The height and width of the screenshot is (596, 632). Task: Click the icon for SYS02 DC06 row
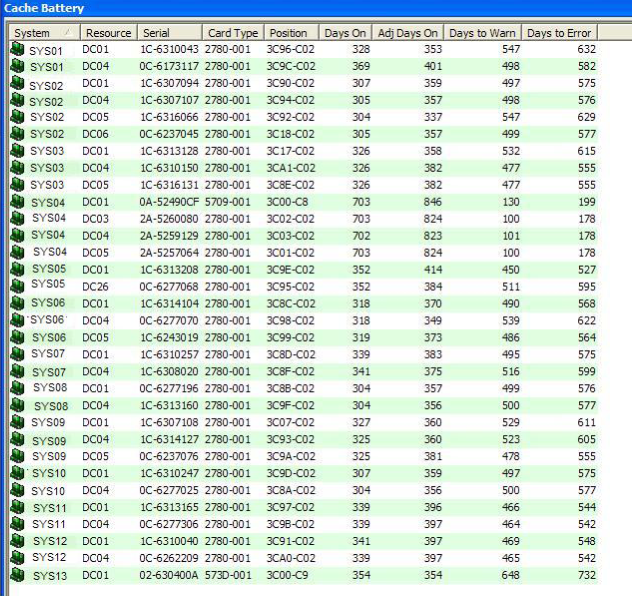point(17,133)
